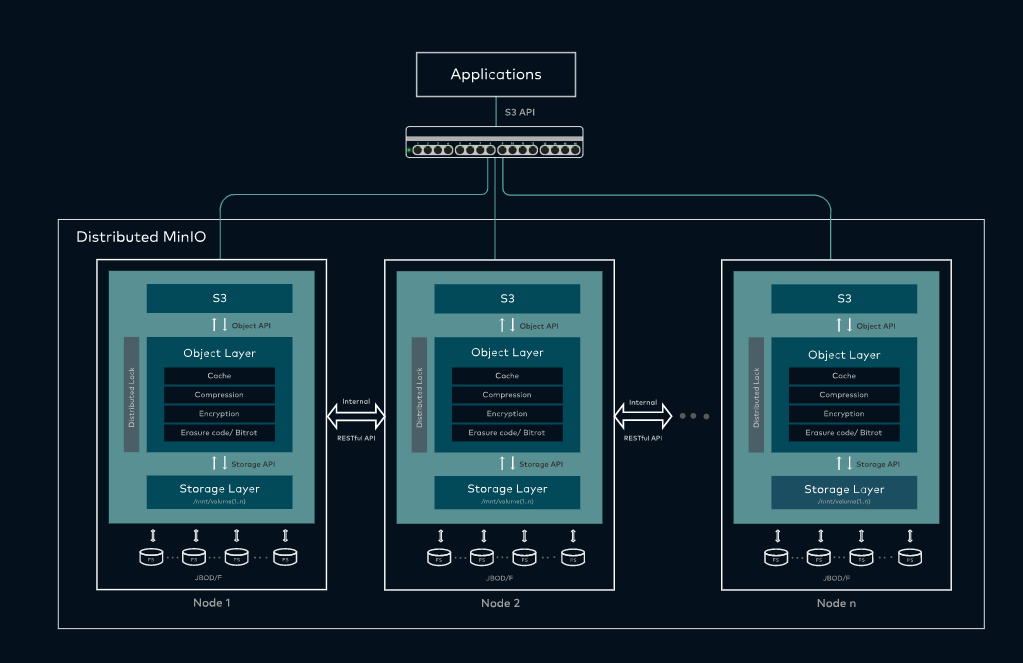Select the S3 box in Node 1

(x=219, y=298)
